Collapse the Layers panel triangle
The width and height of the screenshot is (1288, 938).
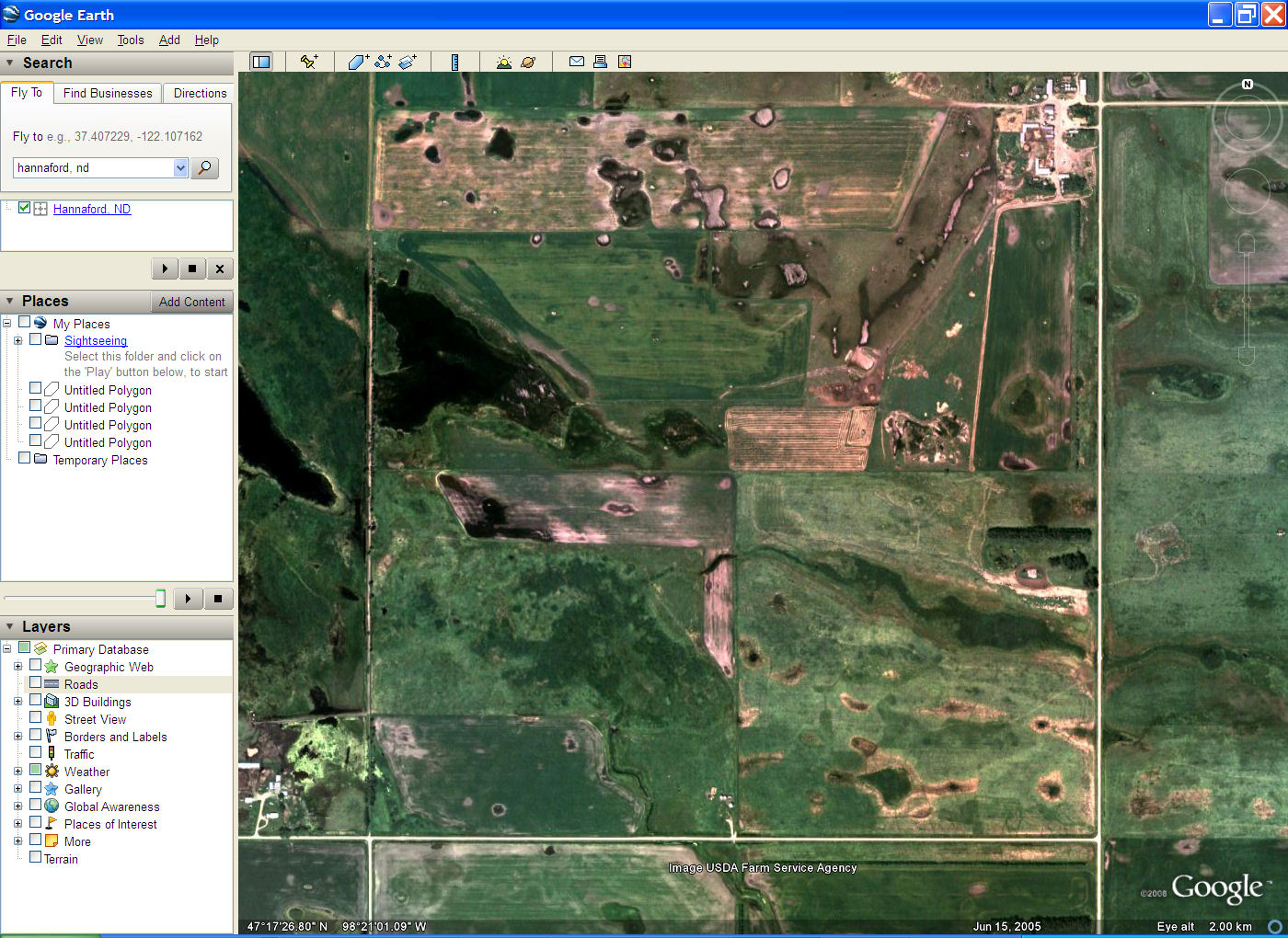point(10,627)
